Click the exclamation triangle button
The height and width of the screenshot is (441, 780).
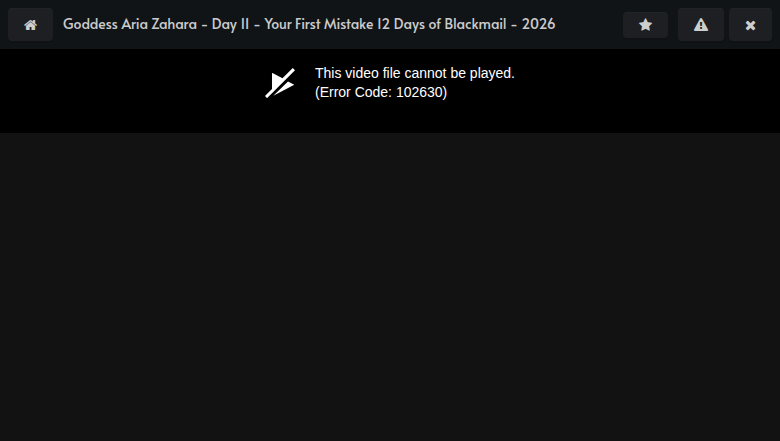point(701,24)
